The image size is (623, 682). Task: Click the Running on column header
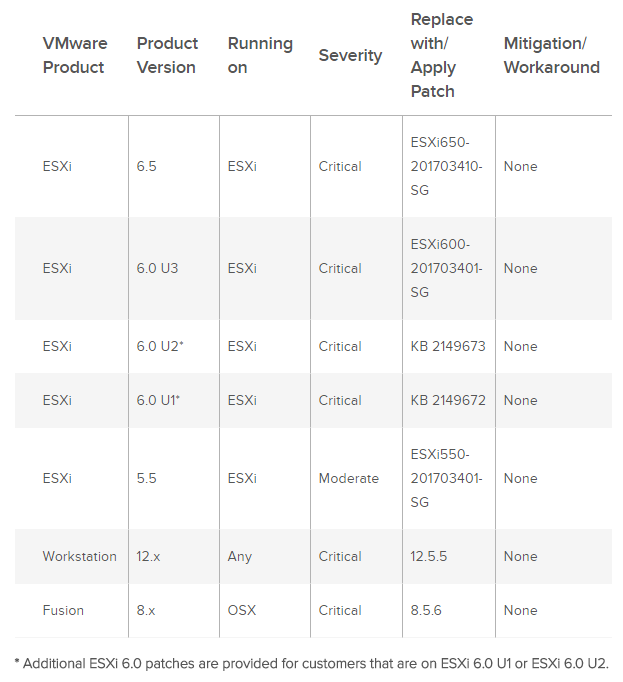(260, 55)
